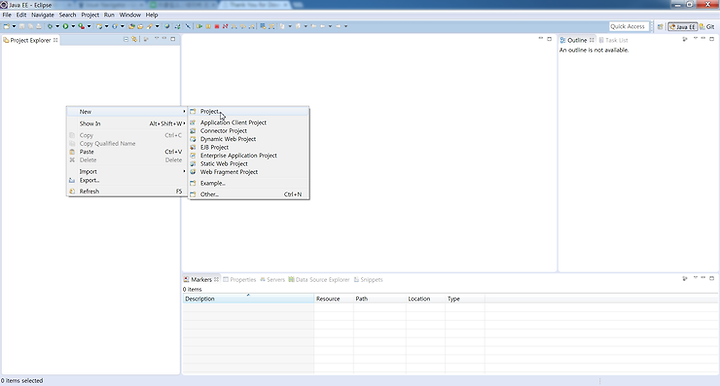
Task: Open the Outline view menu arrow
Action: click(695, 39)
